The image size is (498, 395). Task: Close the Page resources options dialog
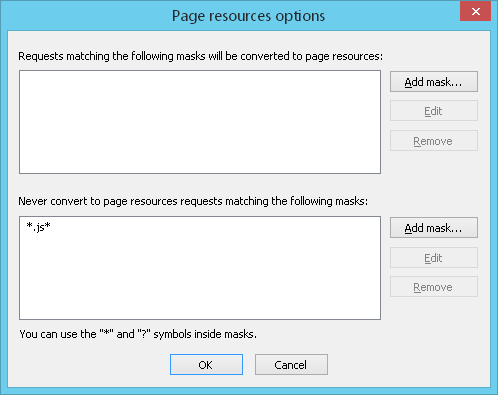pos(475,11)
